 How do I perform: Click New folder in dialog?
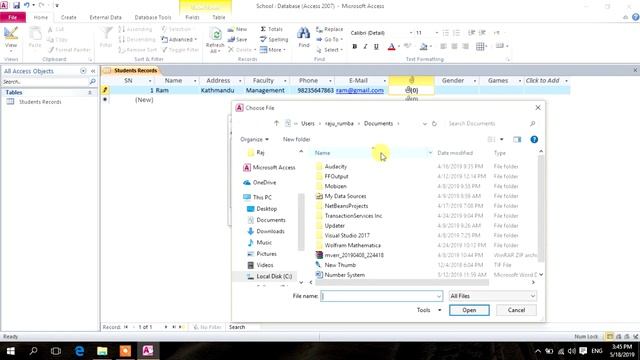[296, 139]
